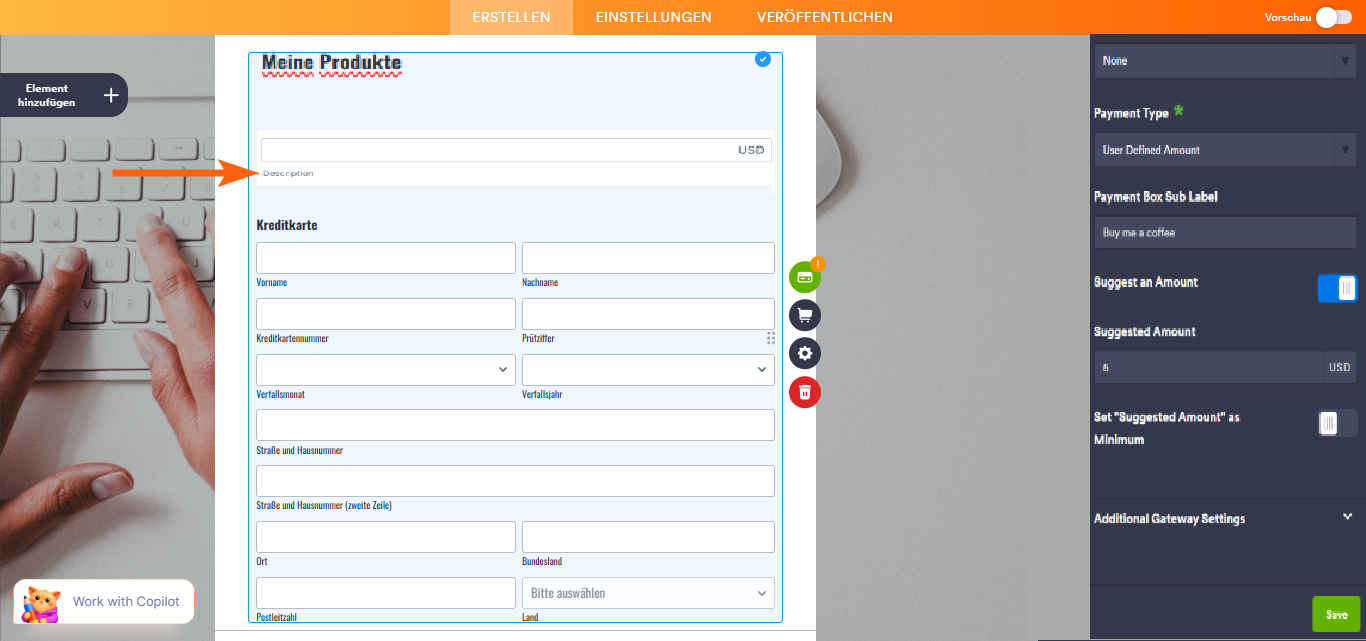Click the green Save button
Viewport: 1366px width, 641px height.
coord(1336,613)
